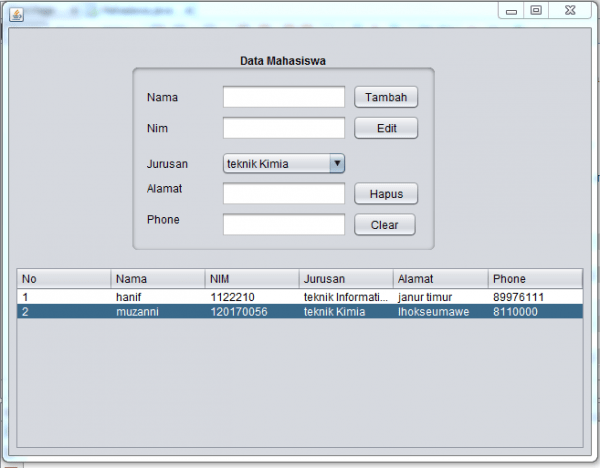The width and height of the screenshot is (600, 468).
Task: Focus the Nim text field
Action: pyautogui.click(x=284, y=128)
